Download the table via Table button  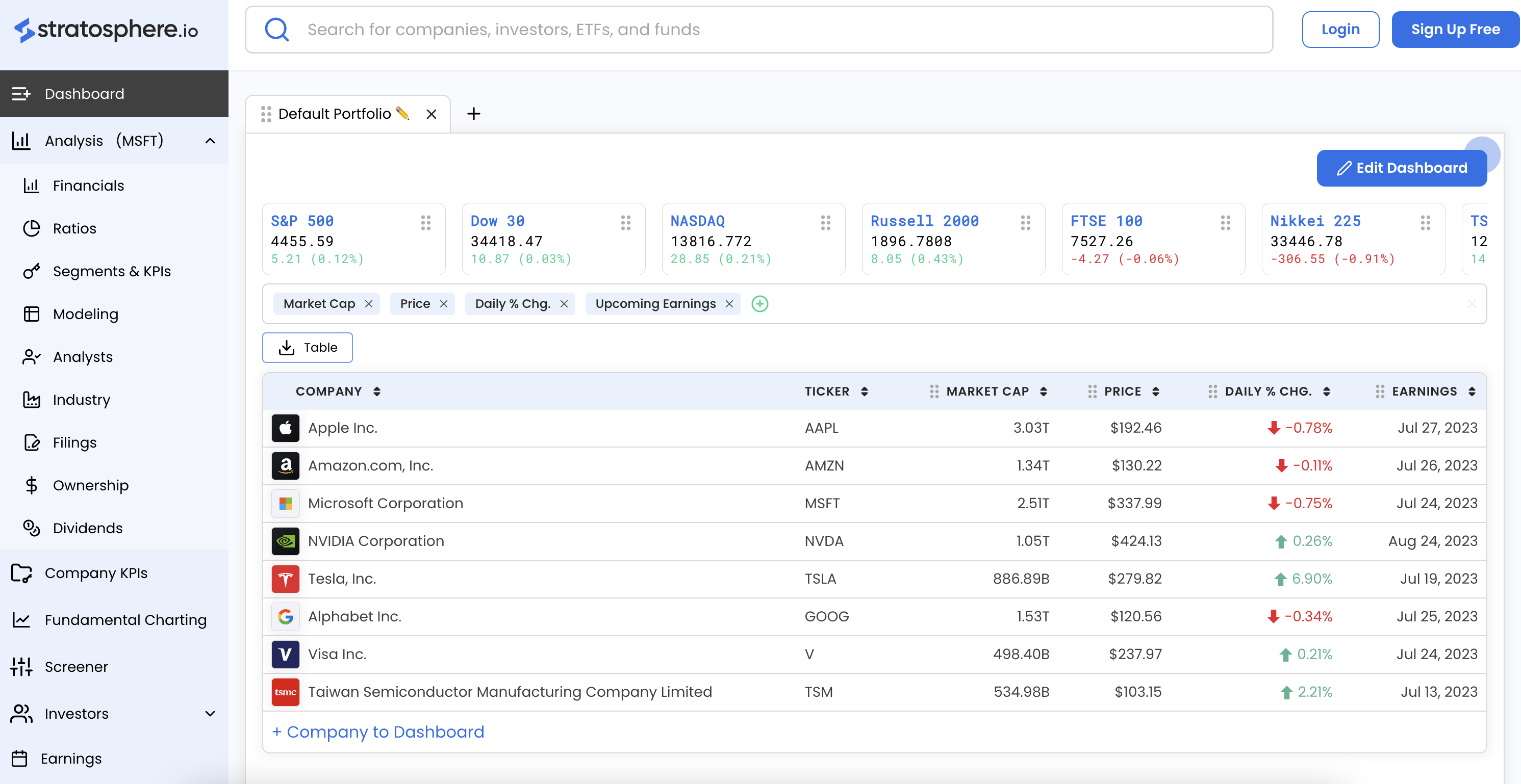coord(307,348)
